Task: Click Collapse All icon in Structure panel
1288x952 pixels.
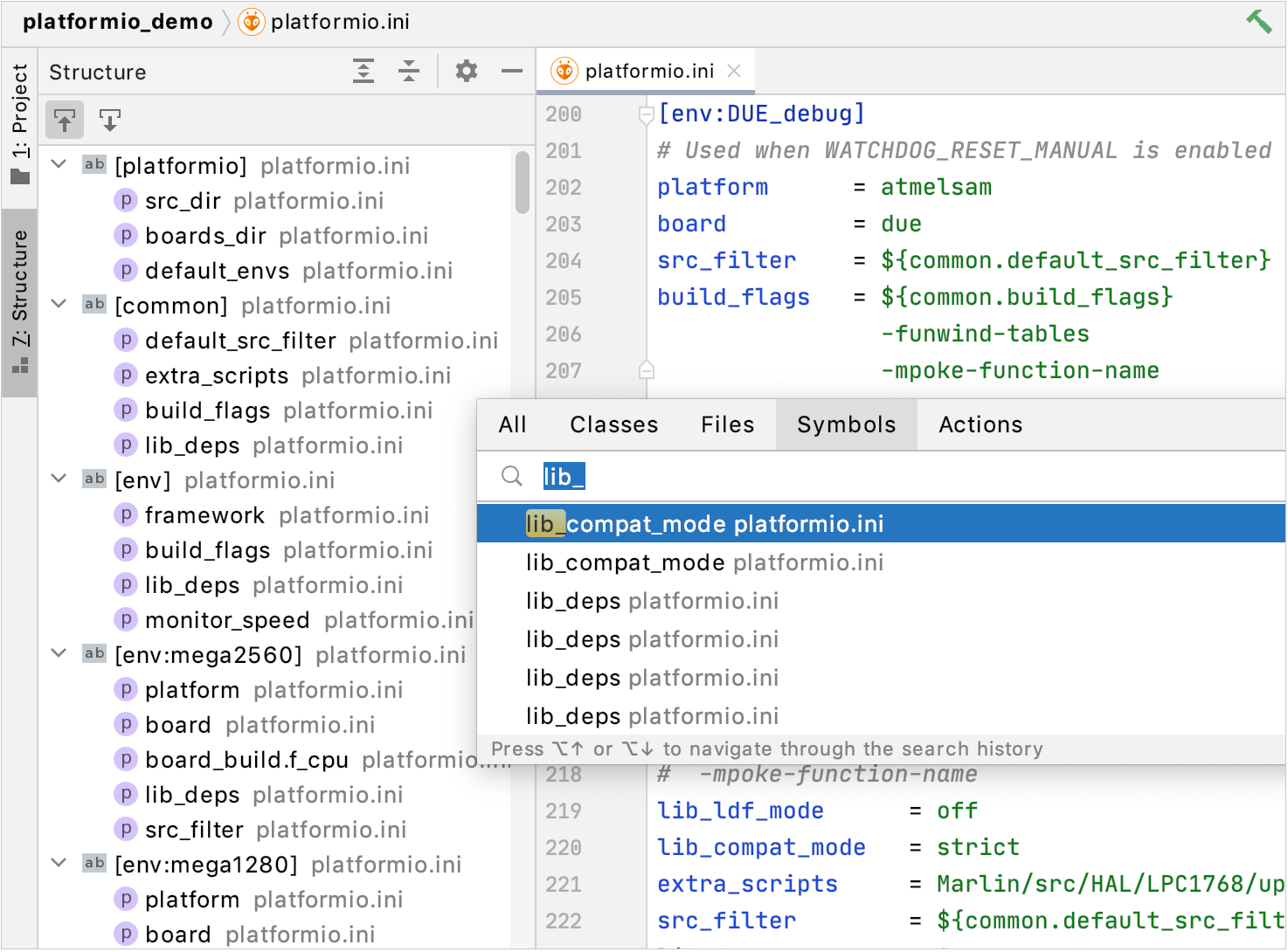Action: pyautogui.click(x=408, y=71)
